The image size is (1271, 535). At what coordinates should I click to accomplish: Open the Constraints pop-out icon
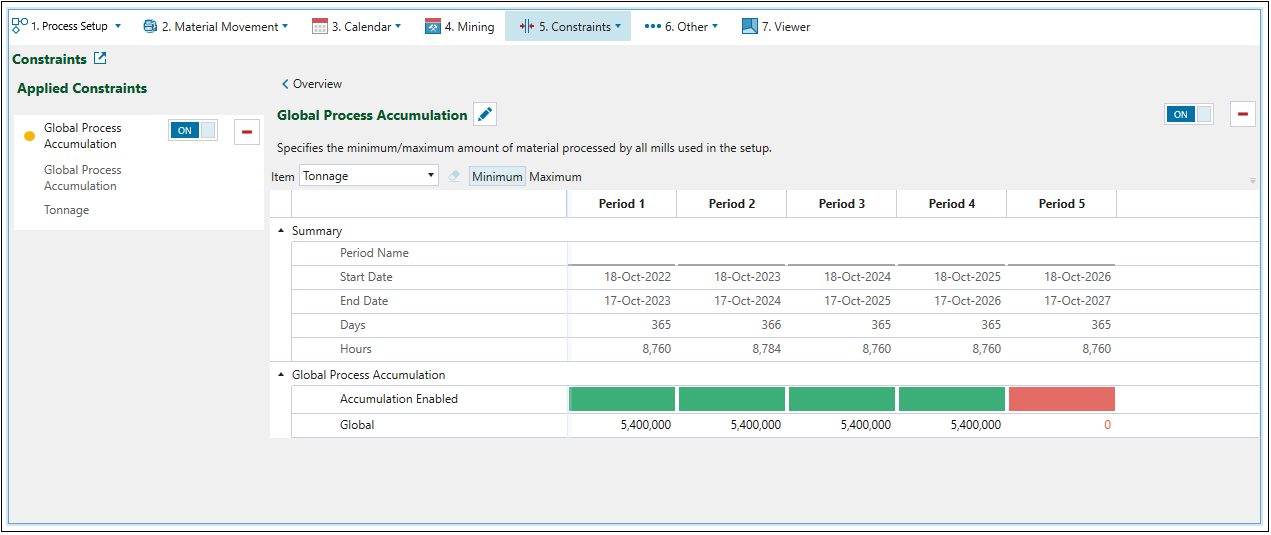(100, 59)
